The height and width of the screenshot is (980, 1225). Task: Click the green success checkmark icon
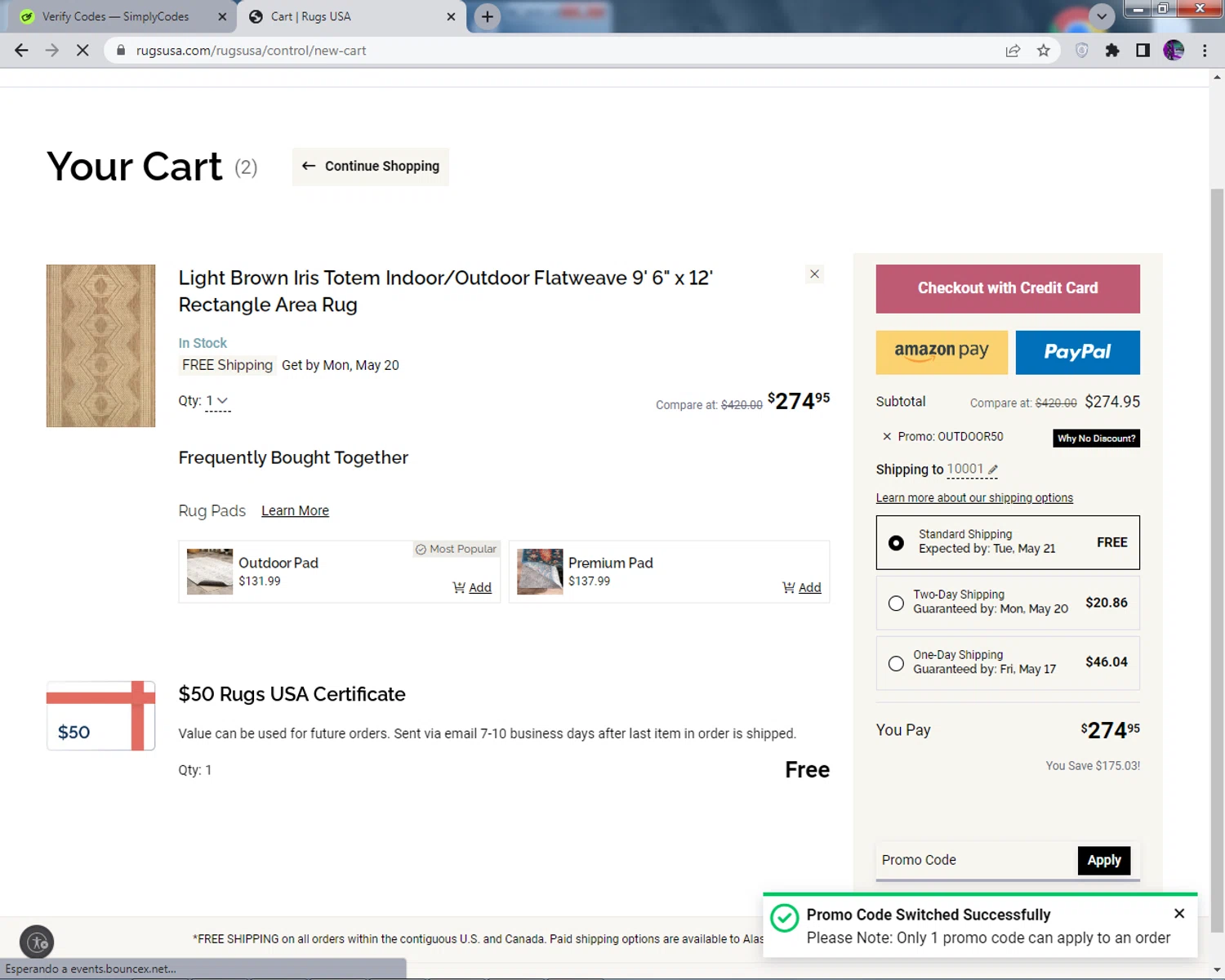tap(785, 918)
